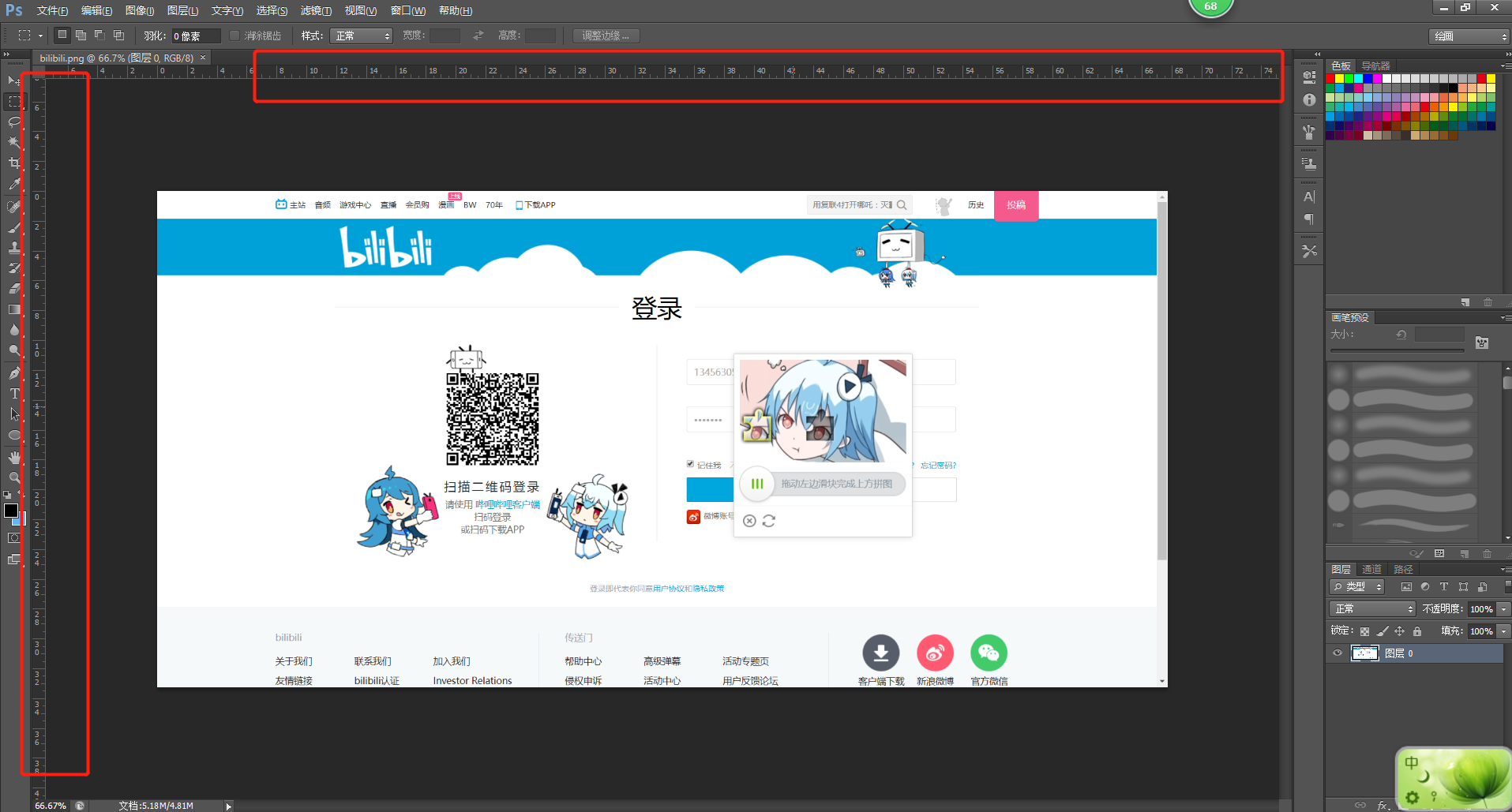The width and height of the screenshot is (1512, 812).
Task: Open the 图像 Image menu
Action: pos(140,10)
